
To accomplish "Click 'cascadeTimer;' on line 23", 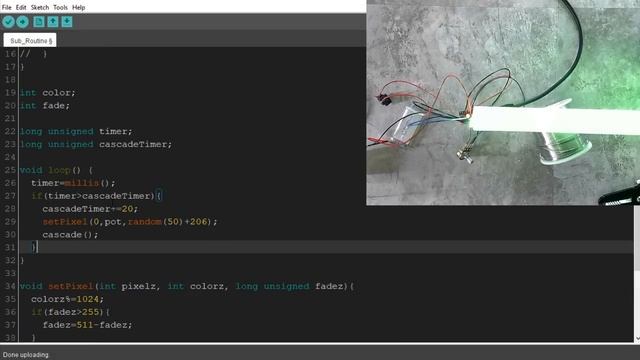I will point(136,144).
